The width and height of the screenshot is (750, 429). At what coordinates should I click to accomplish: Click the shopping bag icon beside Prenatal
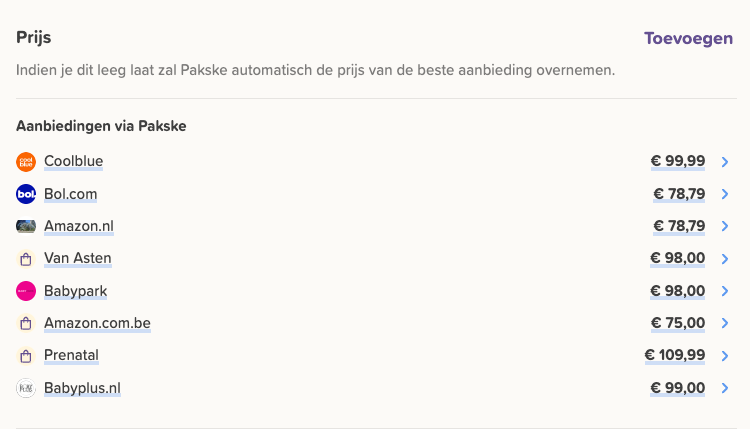tap(26, 356)
